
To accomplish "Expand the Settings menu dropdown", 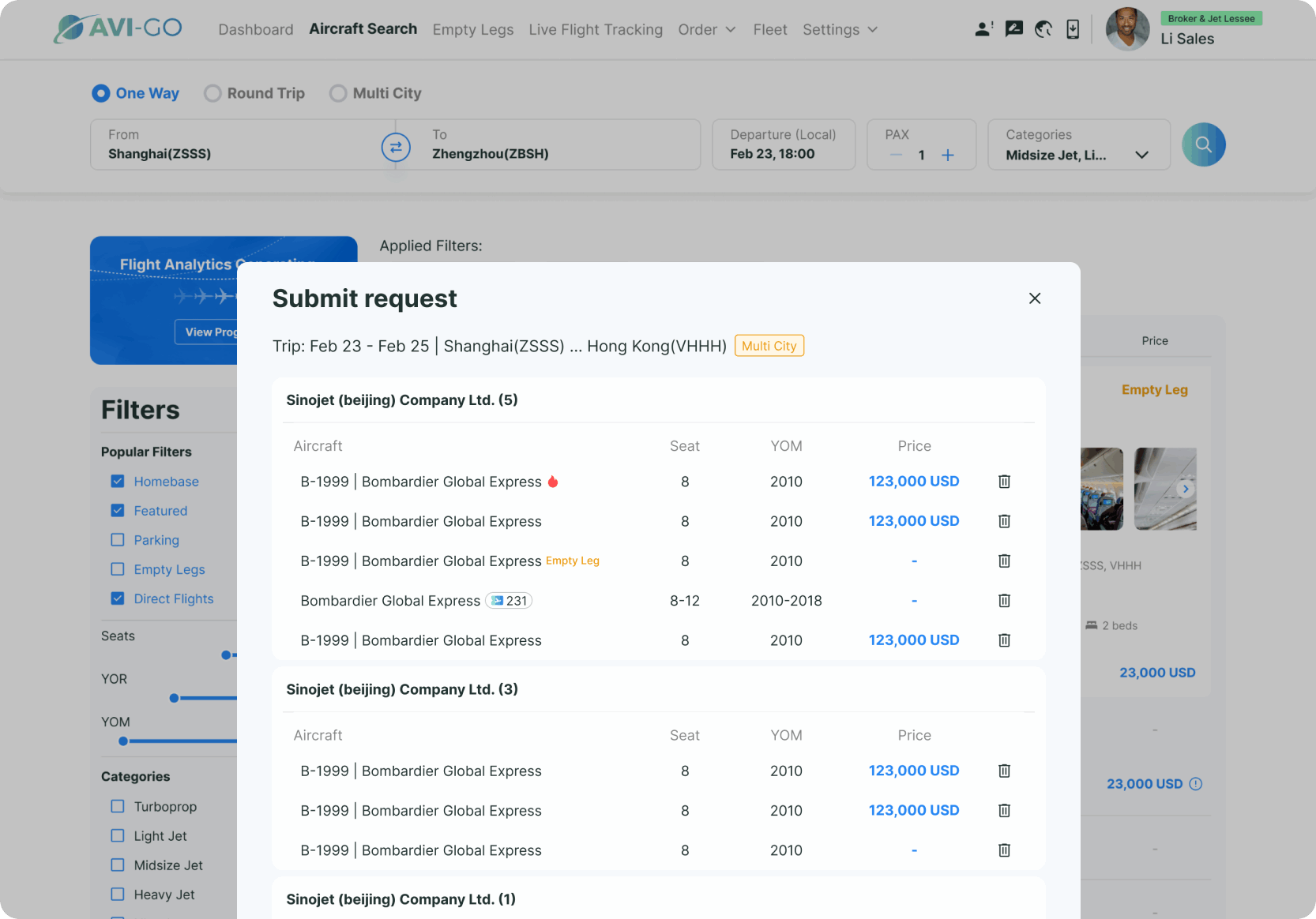I will tap(840, 29).
